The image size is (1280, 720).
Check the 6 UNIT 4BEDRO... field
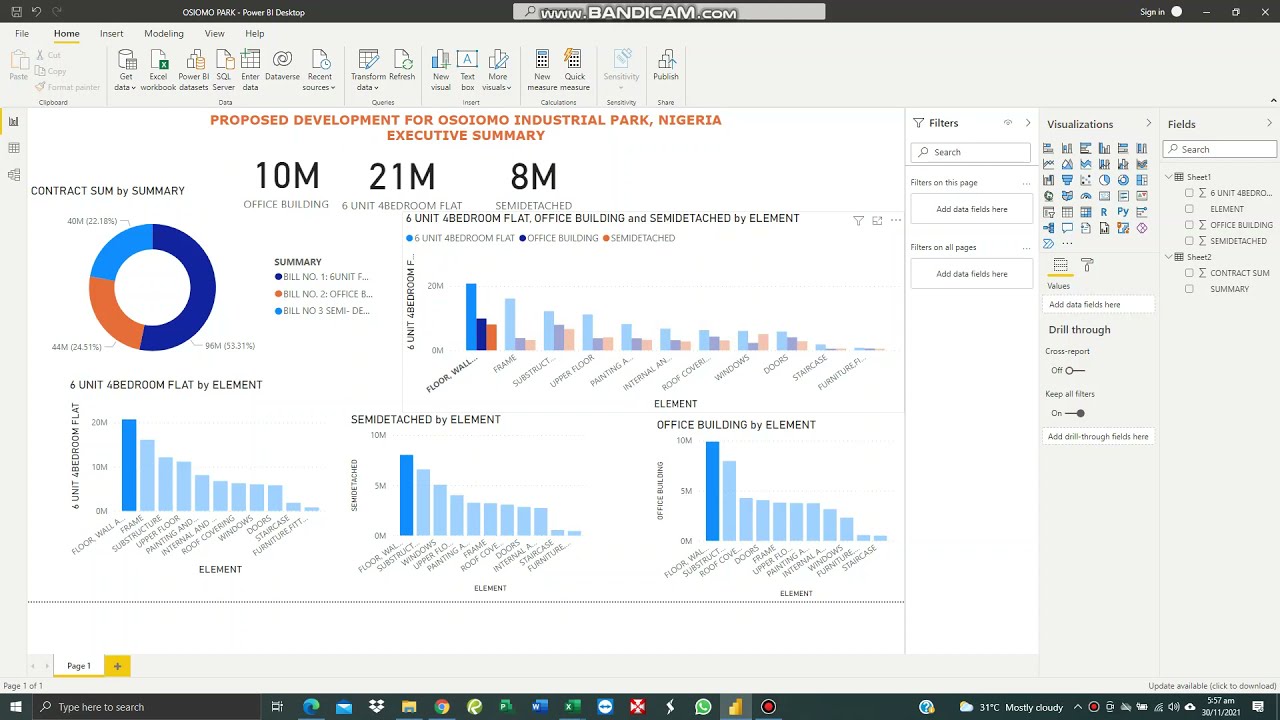click(1189, 193)
